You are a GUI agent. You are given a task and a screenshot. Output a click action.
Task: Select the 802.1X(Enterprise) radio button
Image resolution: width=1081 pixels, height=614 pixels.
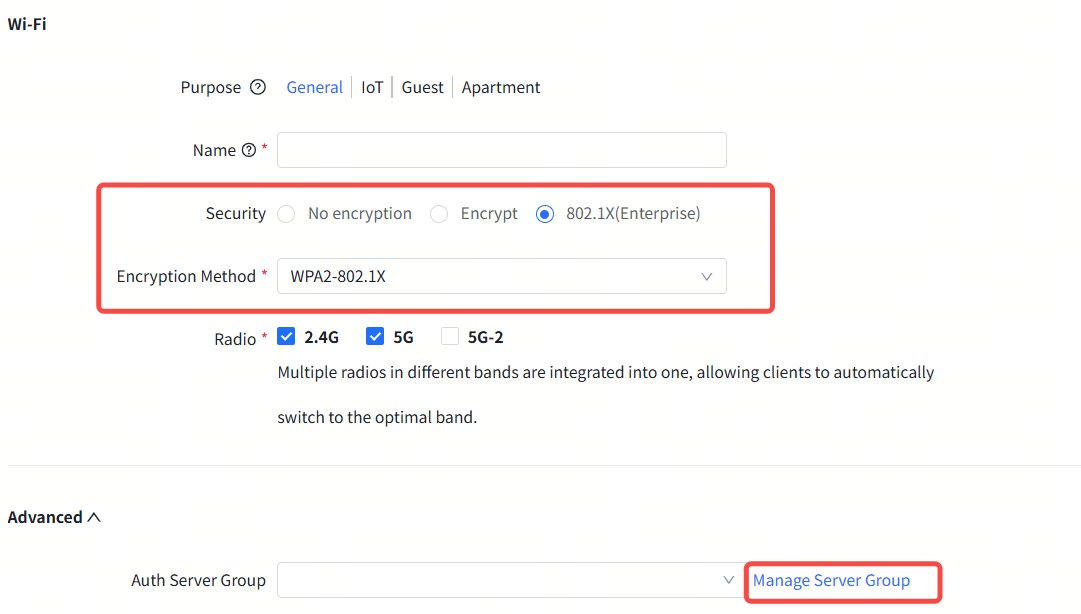pos(545,214)
